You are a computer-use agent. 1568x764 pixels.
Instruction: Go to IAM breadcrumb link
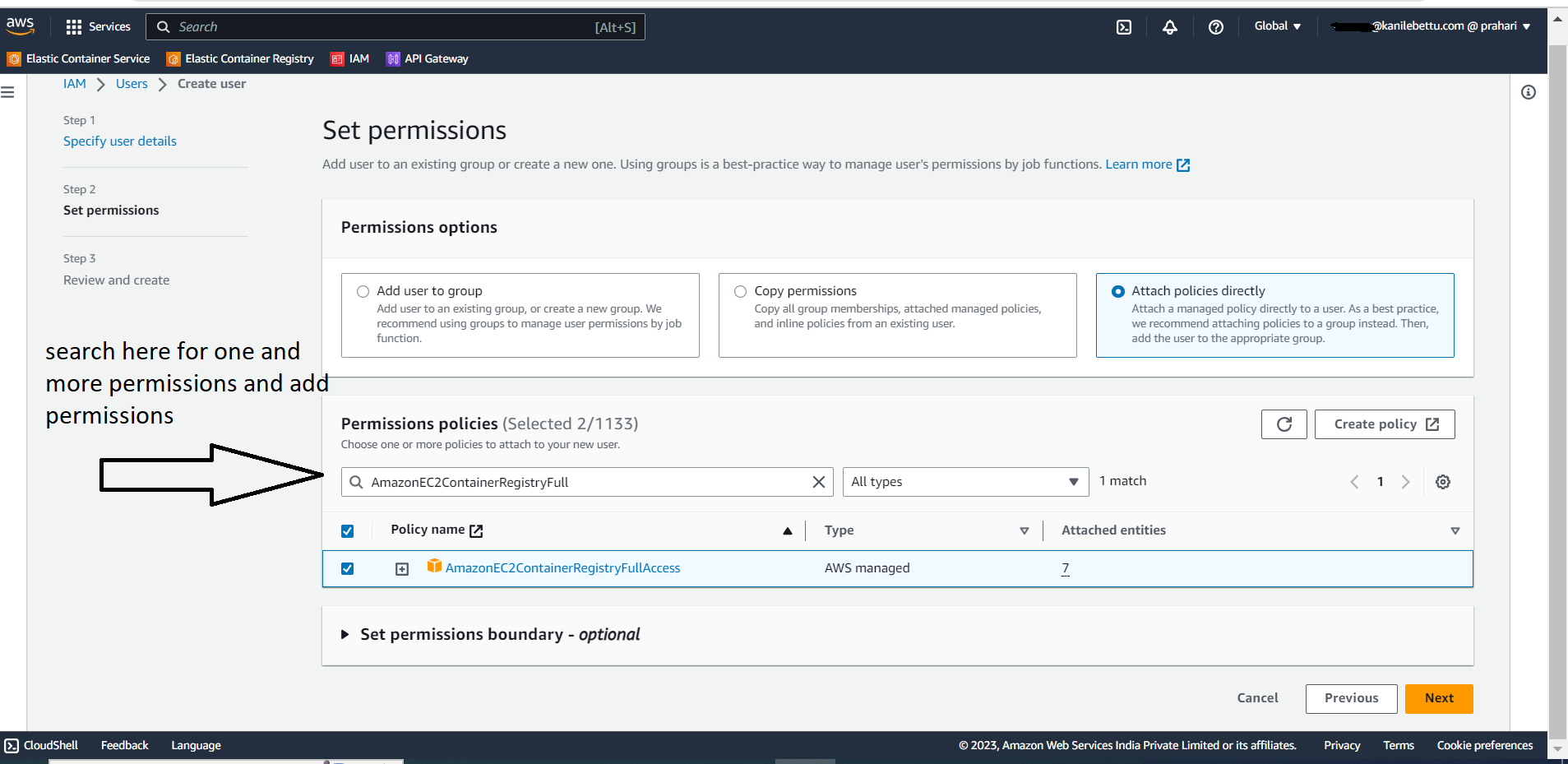75,84
